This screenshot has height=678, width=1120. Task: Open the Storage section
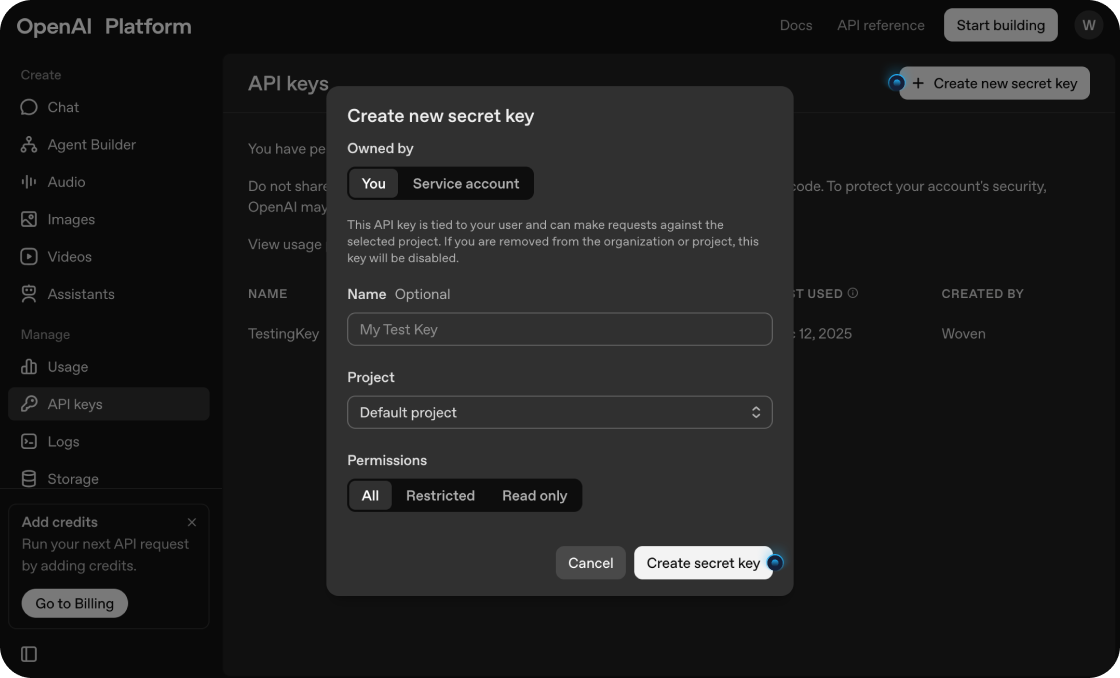pyautogui.click(x=74, y=478)
